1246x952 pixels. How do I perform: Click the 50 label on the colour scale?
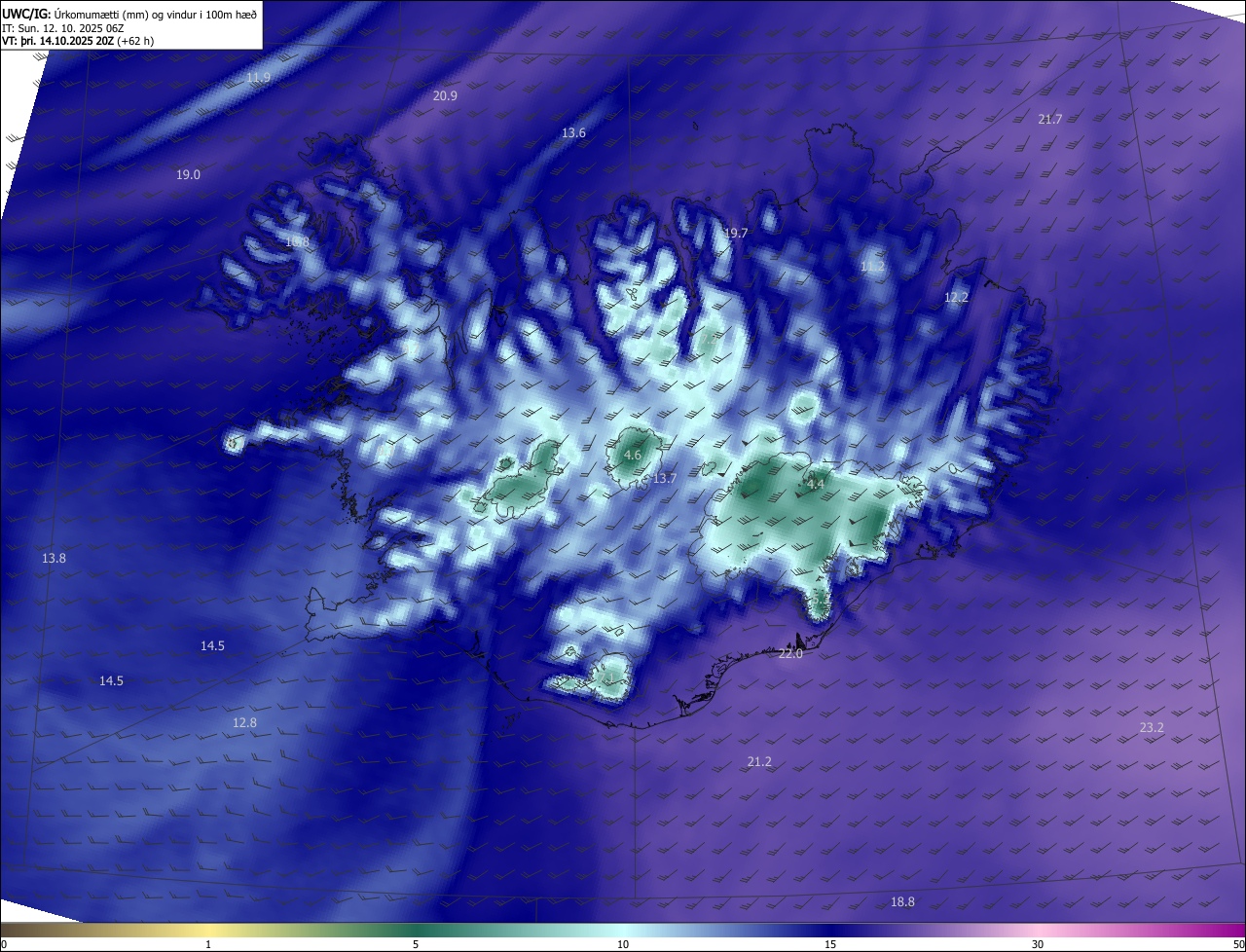(x=1238, y=945)
